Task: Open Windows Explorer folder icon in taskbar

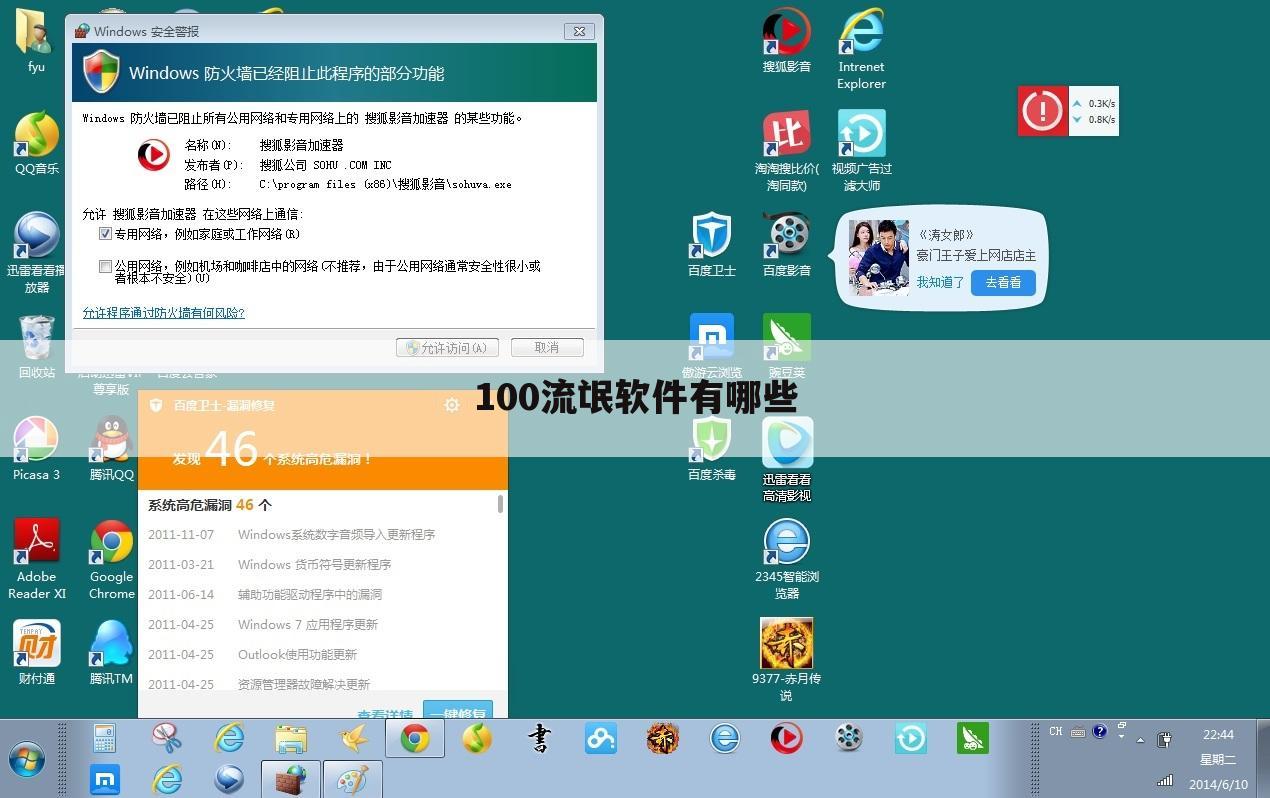Action: pyautogui.click(x=291, y=739)
